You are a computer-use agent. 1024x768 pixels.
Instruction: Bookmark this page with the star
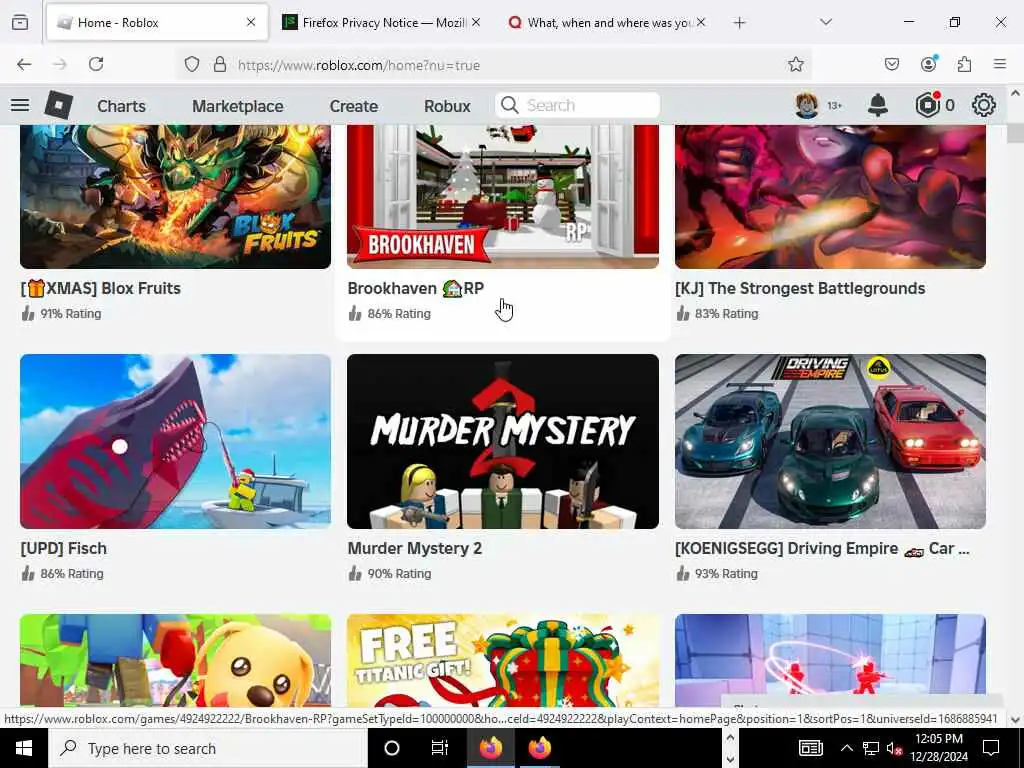tap(795, 64)
